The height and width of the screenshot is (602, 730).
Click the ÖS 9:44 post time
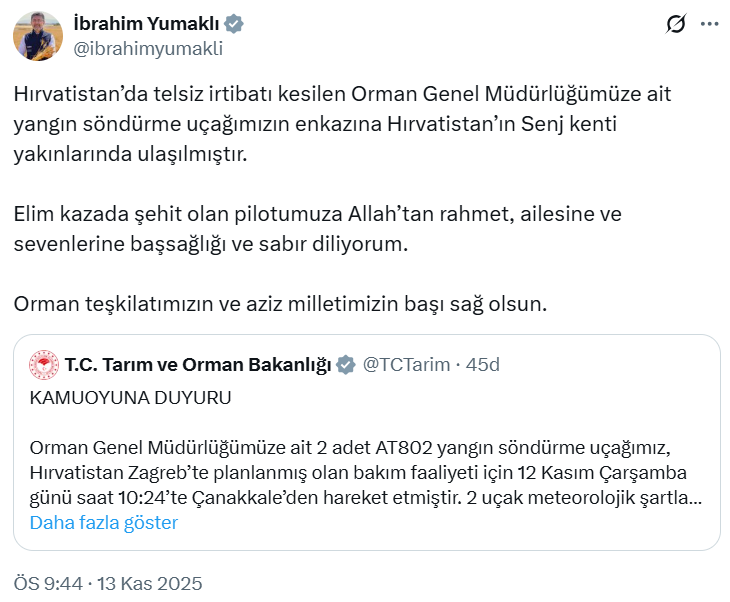click(x=50, y=583)
